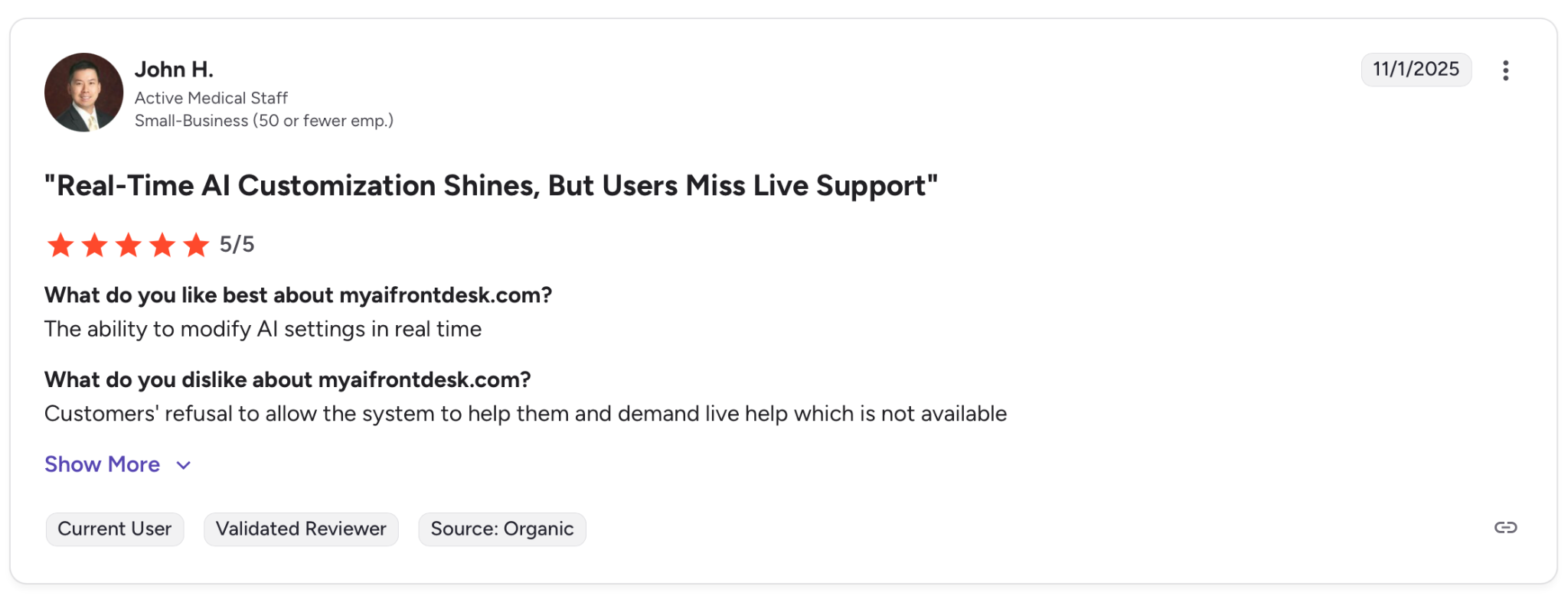
Task: Open the three-dot more options menu
Action: click(x=1505, y=70)
